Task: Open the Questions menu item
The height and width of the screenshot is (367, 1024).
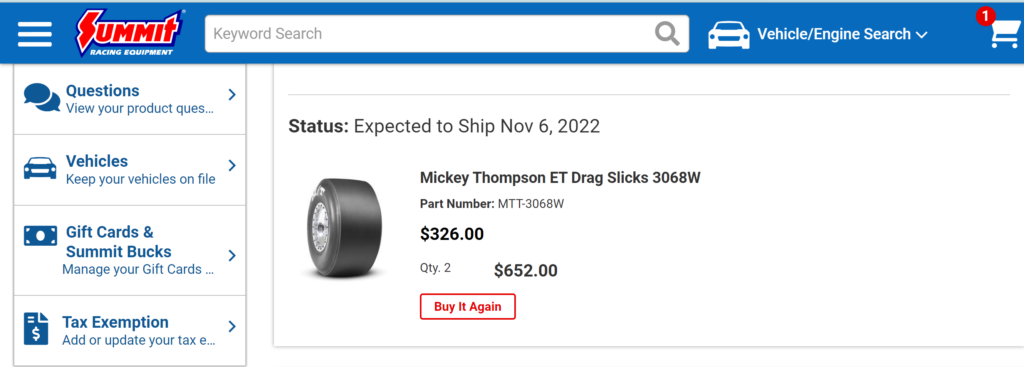Action: (129, 99)
